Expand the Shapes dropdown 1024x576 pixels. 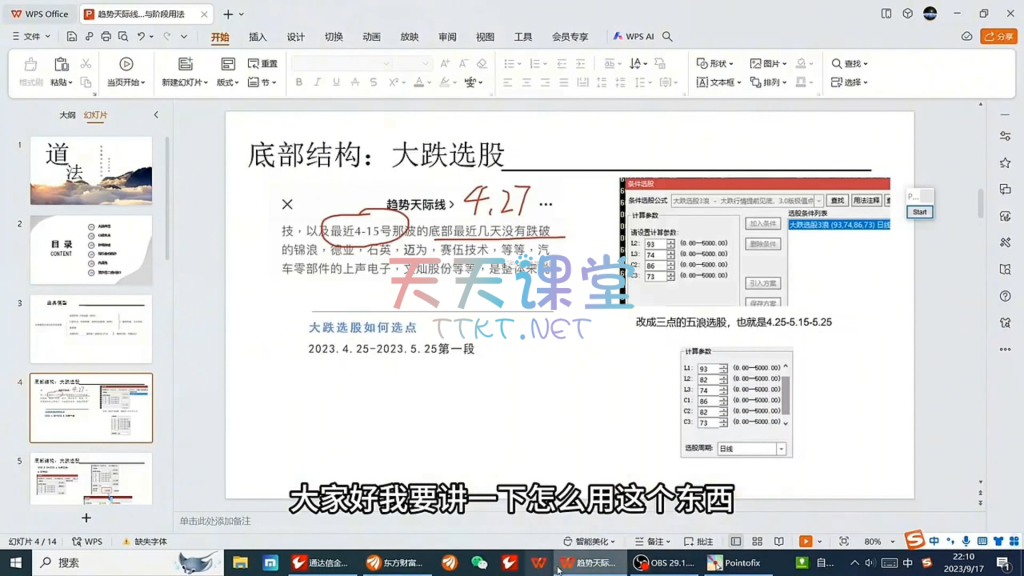tap(716, 64)
